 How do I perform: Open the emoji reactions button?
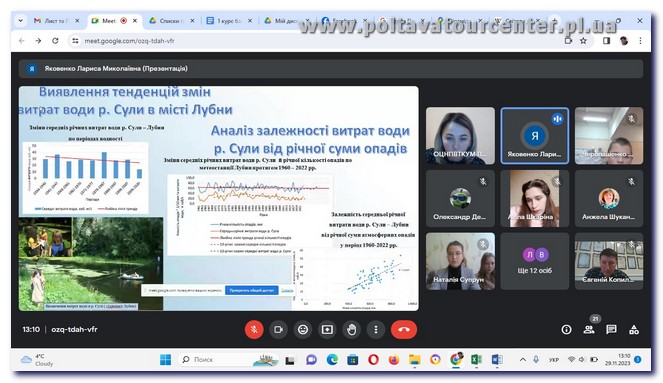click(x=303, y=330)
